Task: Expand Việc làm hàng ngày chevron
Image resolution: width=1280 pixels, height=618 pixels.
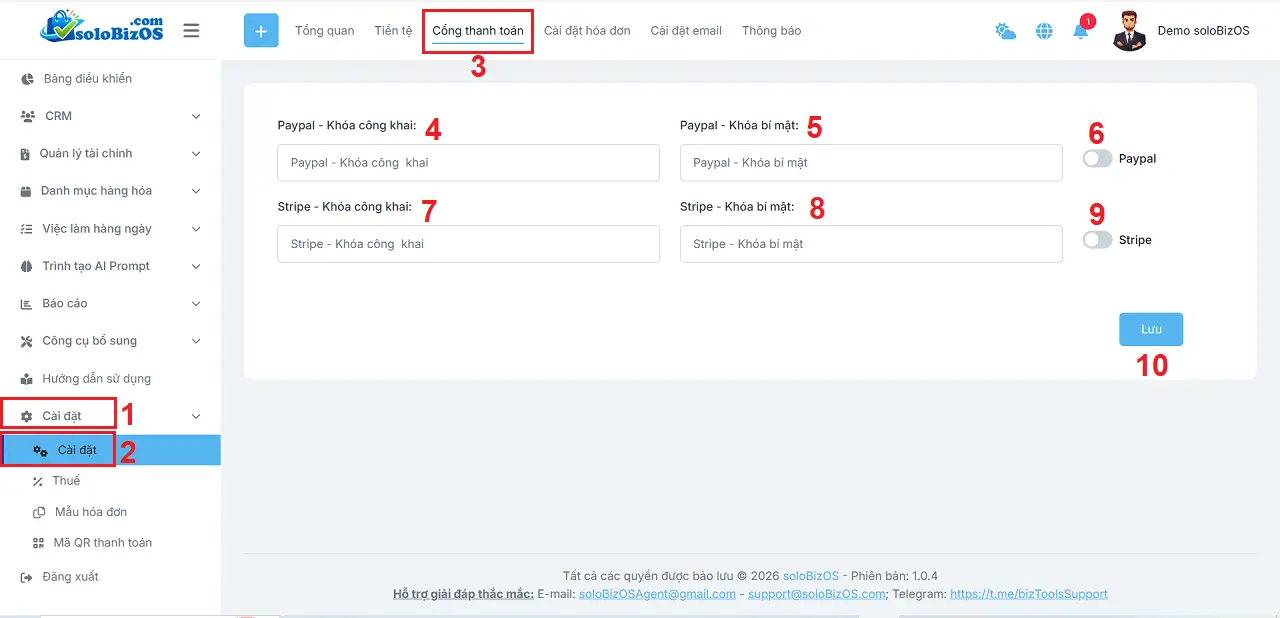Action: [x=196, y=229]
